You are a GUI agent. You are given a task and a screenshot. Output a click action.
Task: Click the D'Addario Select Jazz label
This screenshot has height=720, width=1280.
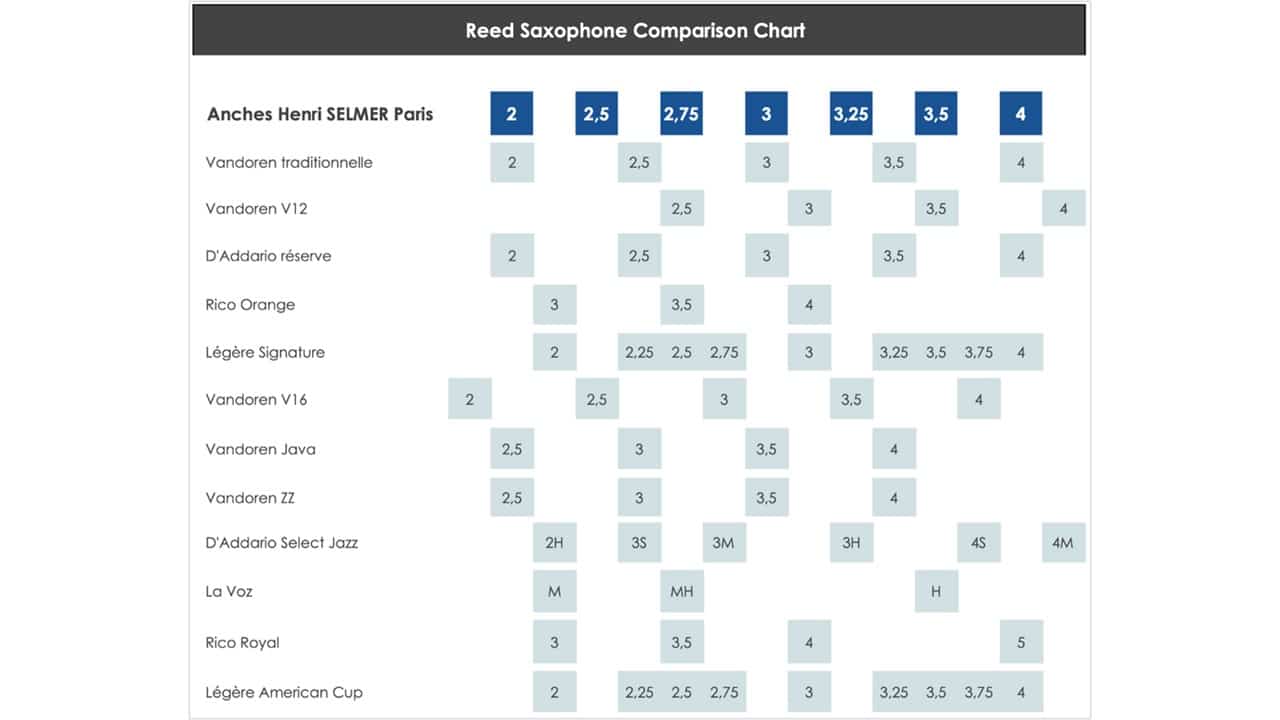coord(281,543)
